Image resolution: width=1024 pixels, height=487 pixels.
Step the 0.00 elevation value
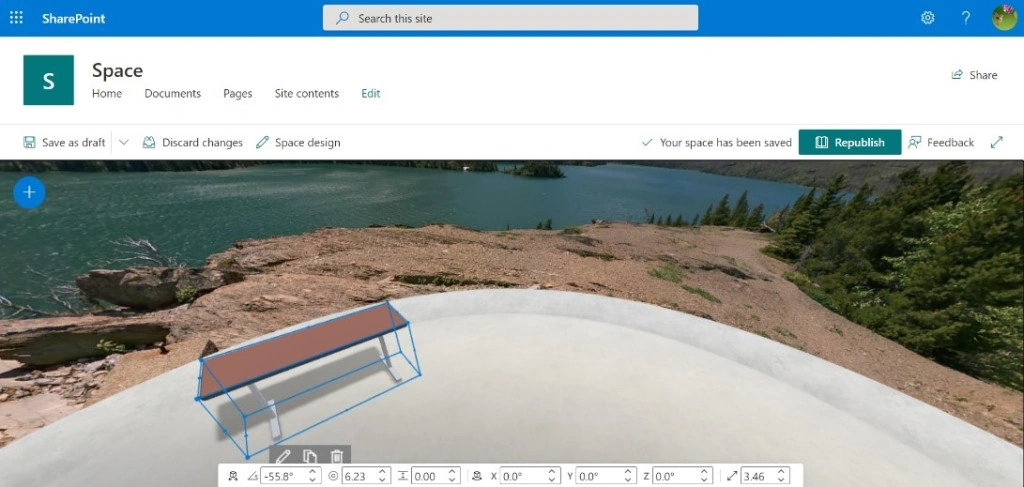[453, 476]
